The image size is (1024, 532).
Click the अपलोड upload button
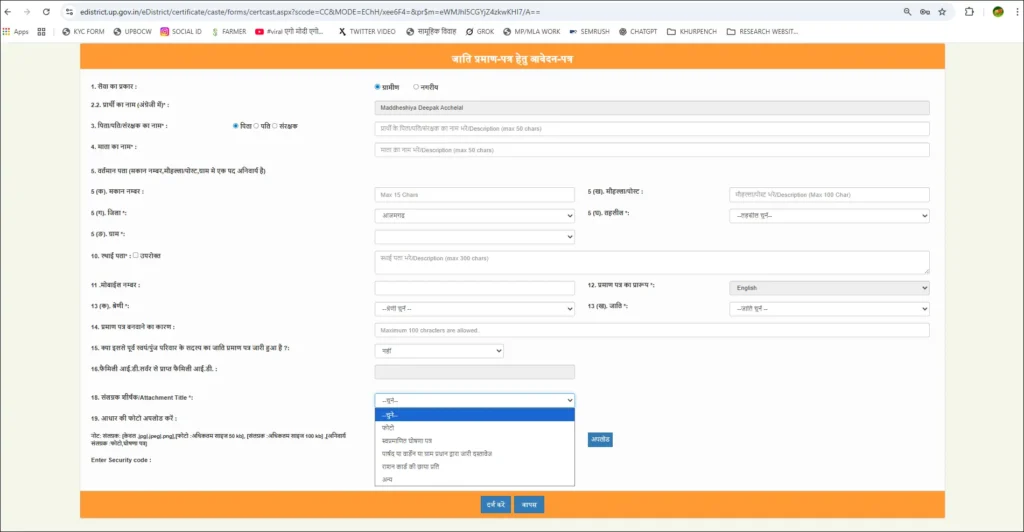(600, 439)
